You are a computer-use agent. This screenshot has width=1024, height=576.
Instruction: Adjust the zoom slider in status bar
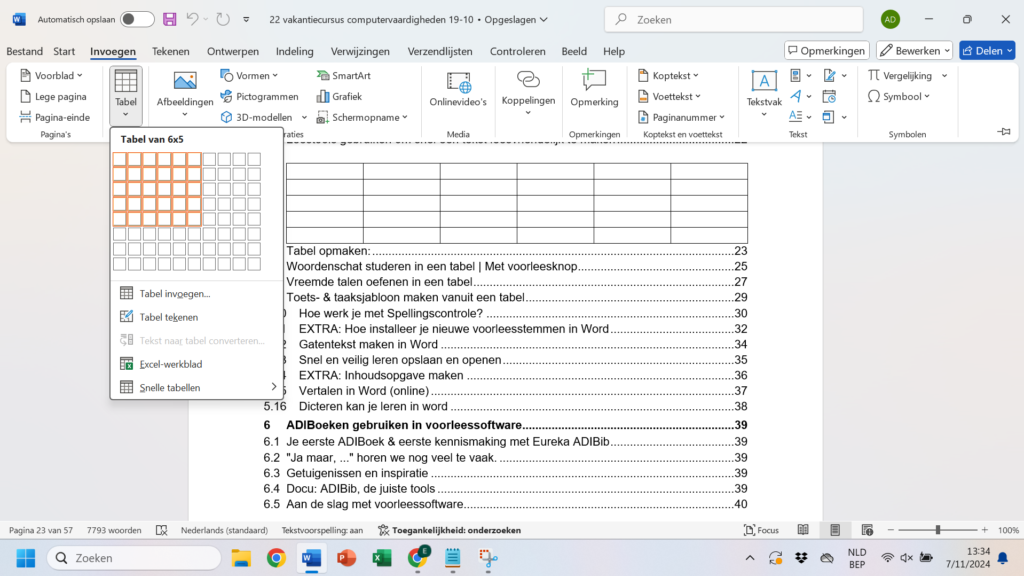click(x=937, y=530)
